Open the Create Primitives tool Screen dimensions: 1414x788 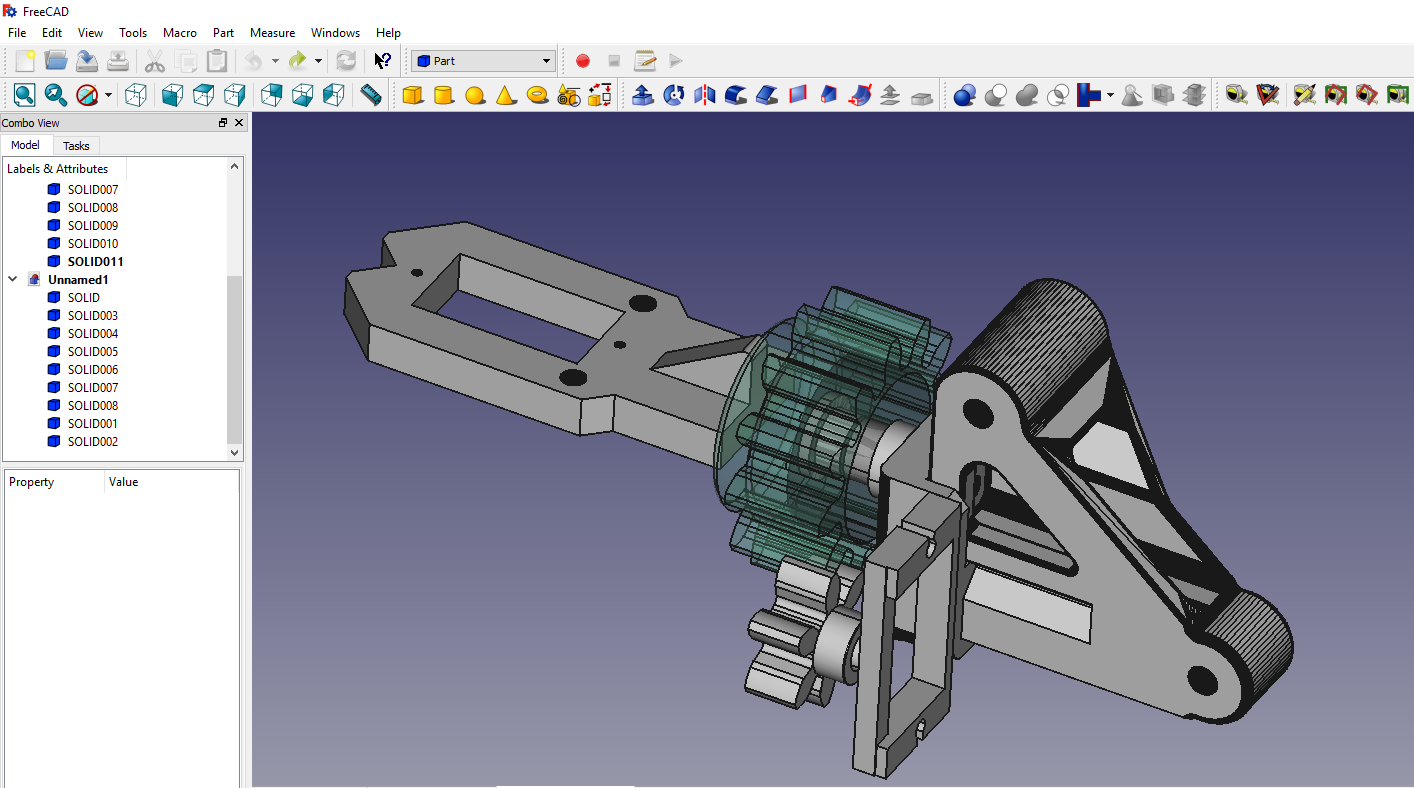pos(569,95)
